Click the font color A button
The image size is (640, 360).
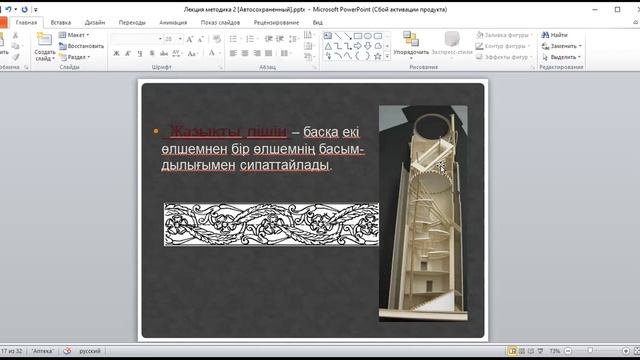pyautogui.click(x=211, y=53)
